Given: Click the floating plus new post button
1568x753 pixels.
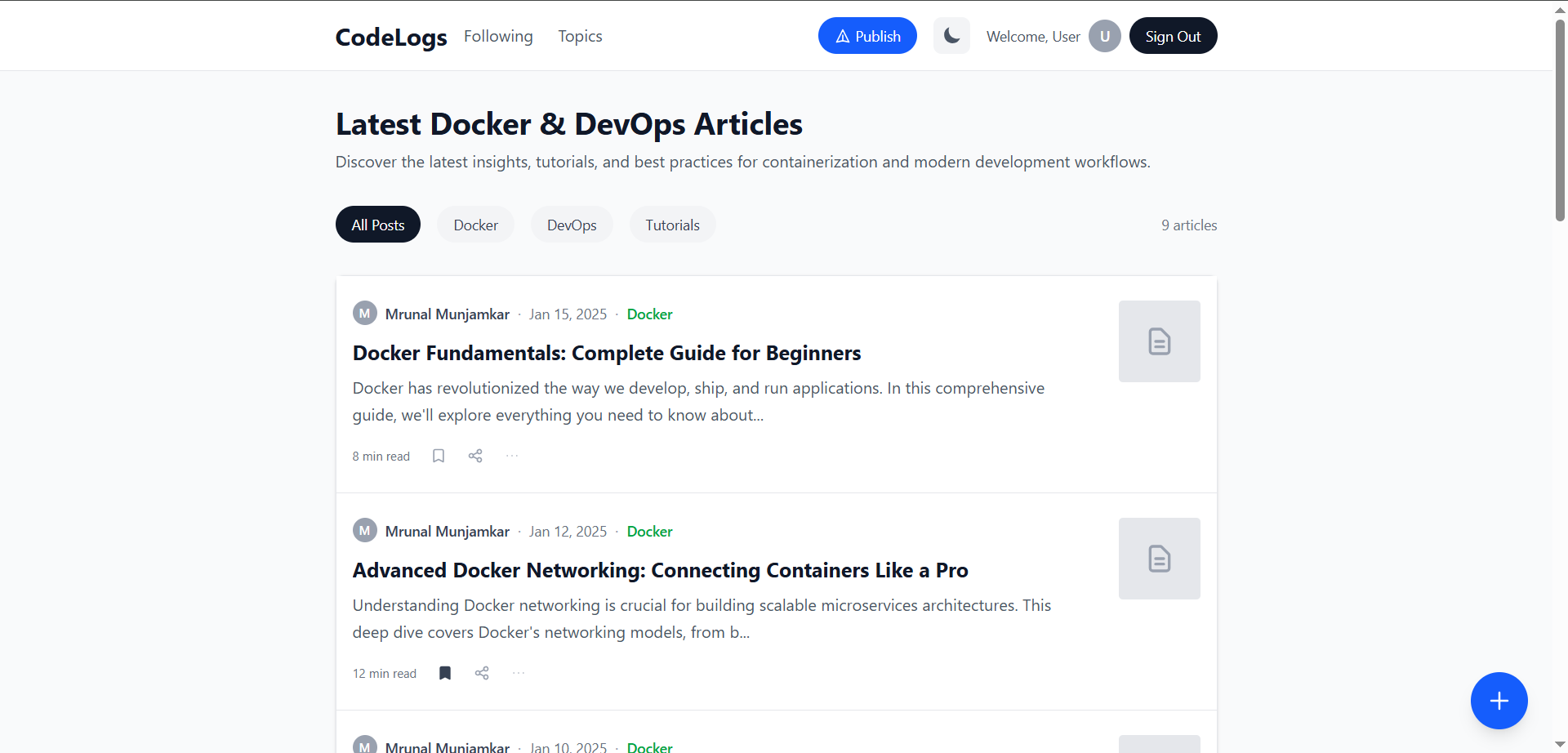Looking at the screenshot, I should [1499, 701].
